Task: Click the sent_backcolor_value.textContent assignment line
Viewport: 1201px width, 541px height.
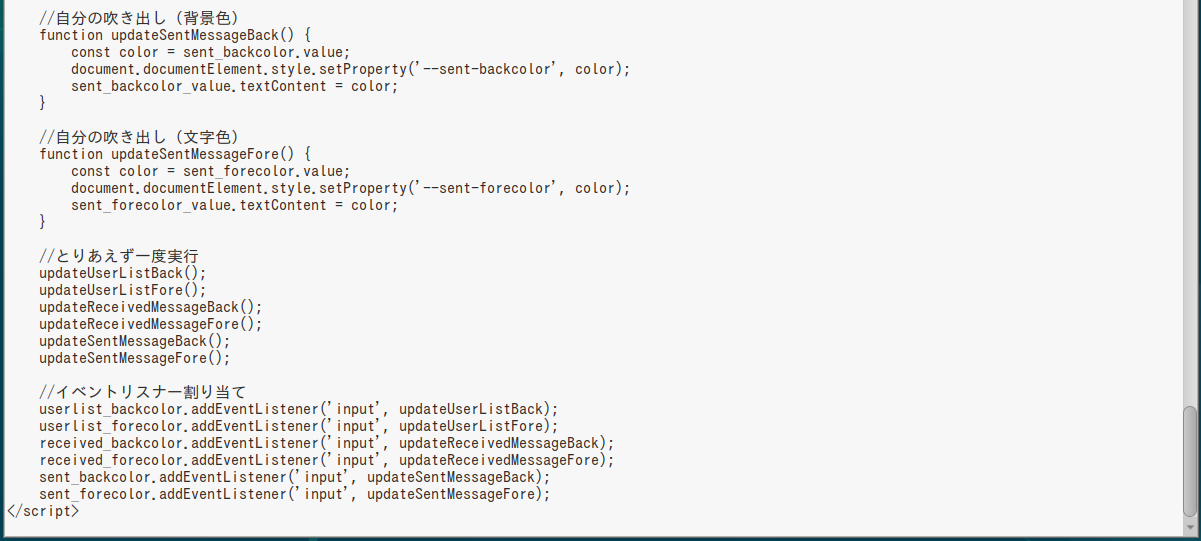Action: [x=234, y=86]
